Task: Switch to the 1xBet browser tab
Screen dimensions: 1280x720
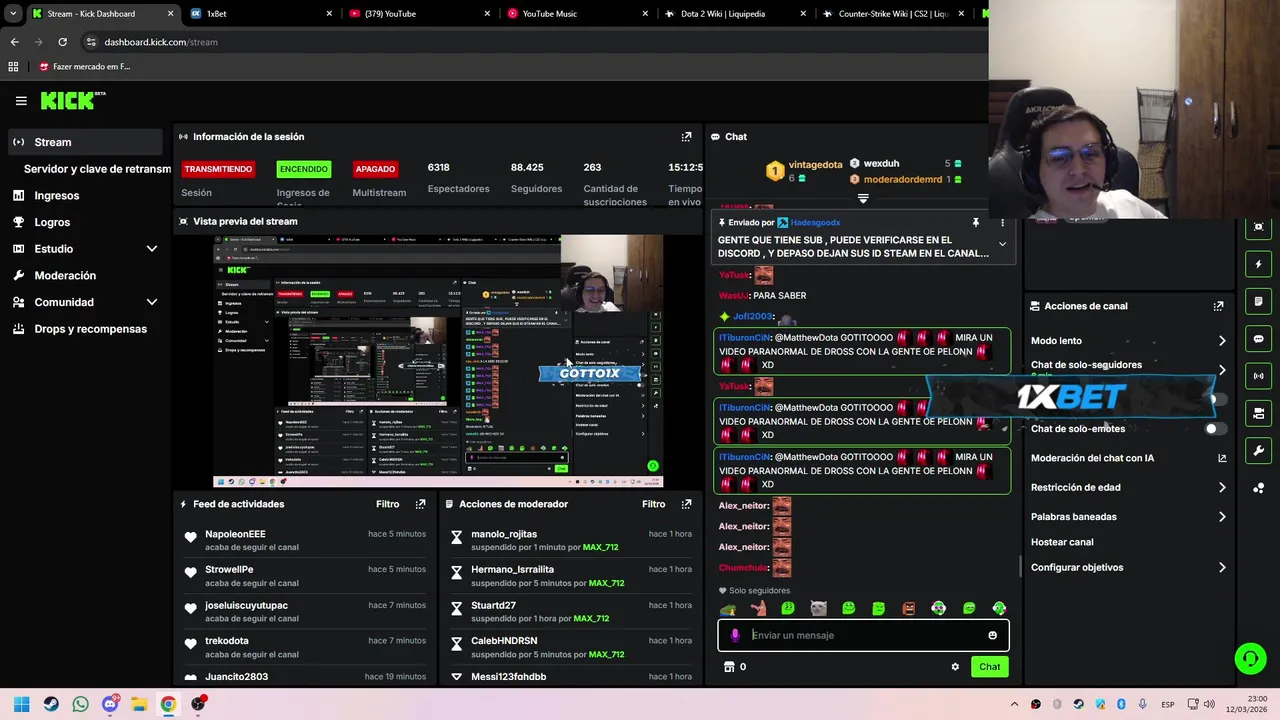Action: pyautogui.click(x=260, y=14)
